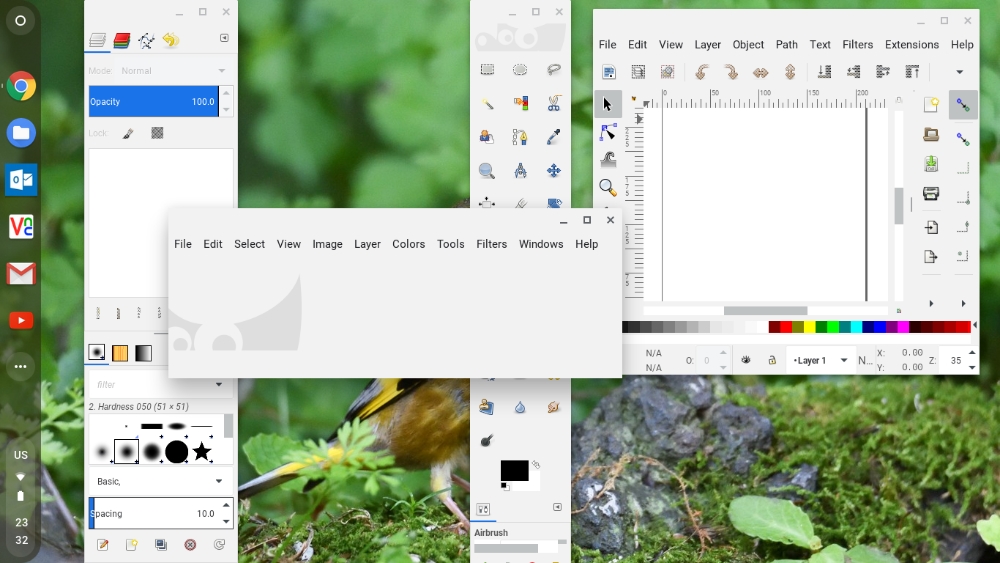This screenshot has height=563, width=1000.
Task: Click Inkscape rotate 90° counter-clockwise icon
Action: point(702,72)
